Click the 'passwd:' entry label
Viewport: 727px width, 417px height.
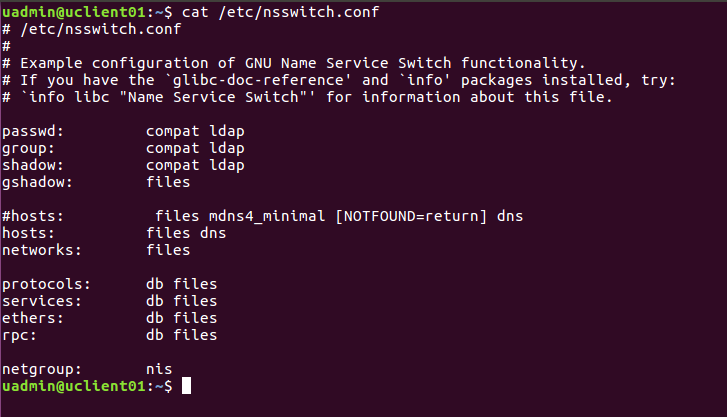(x=32, y=132)
